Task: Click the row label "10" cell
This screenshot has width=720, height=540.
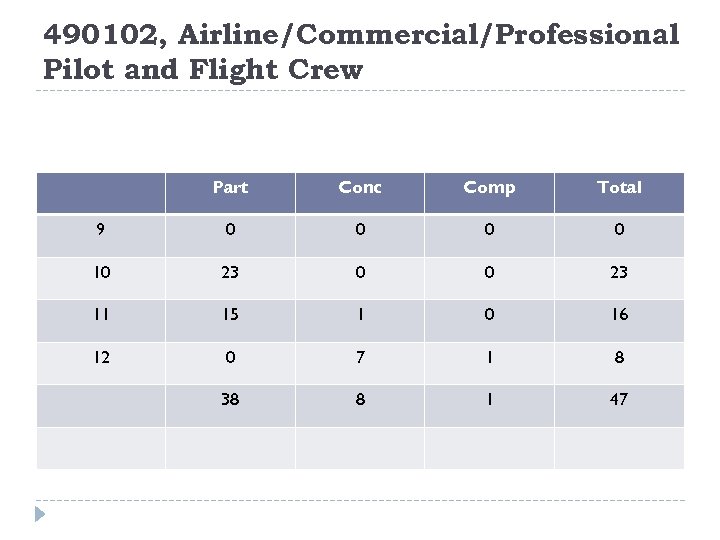Action: click(101, 272)
